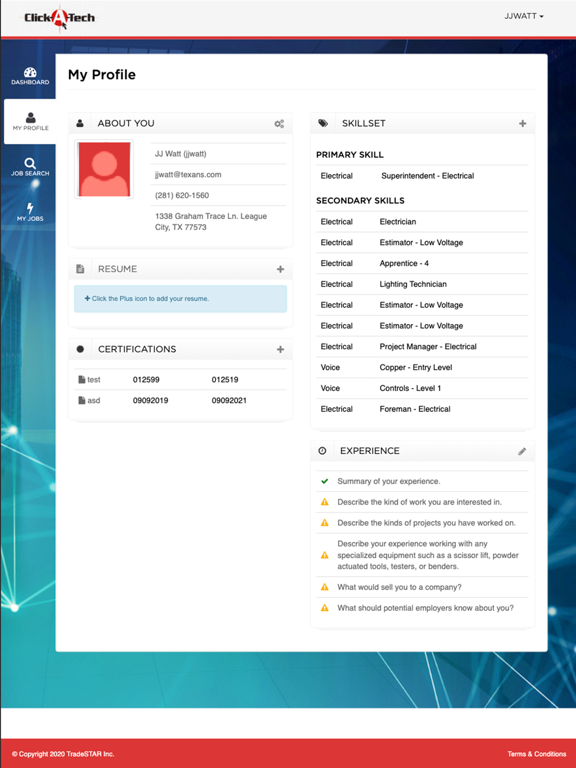Click warning icon beside 'sell you to a company'
Image resolution: width=576 pixels, height=768 pixels.
pyautogui.click(x=324, y=587)
